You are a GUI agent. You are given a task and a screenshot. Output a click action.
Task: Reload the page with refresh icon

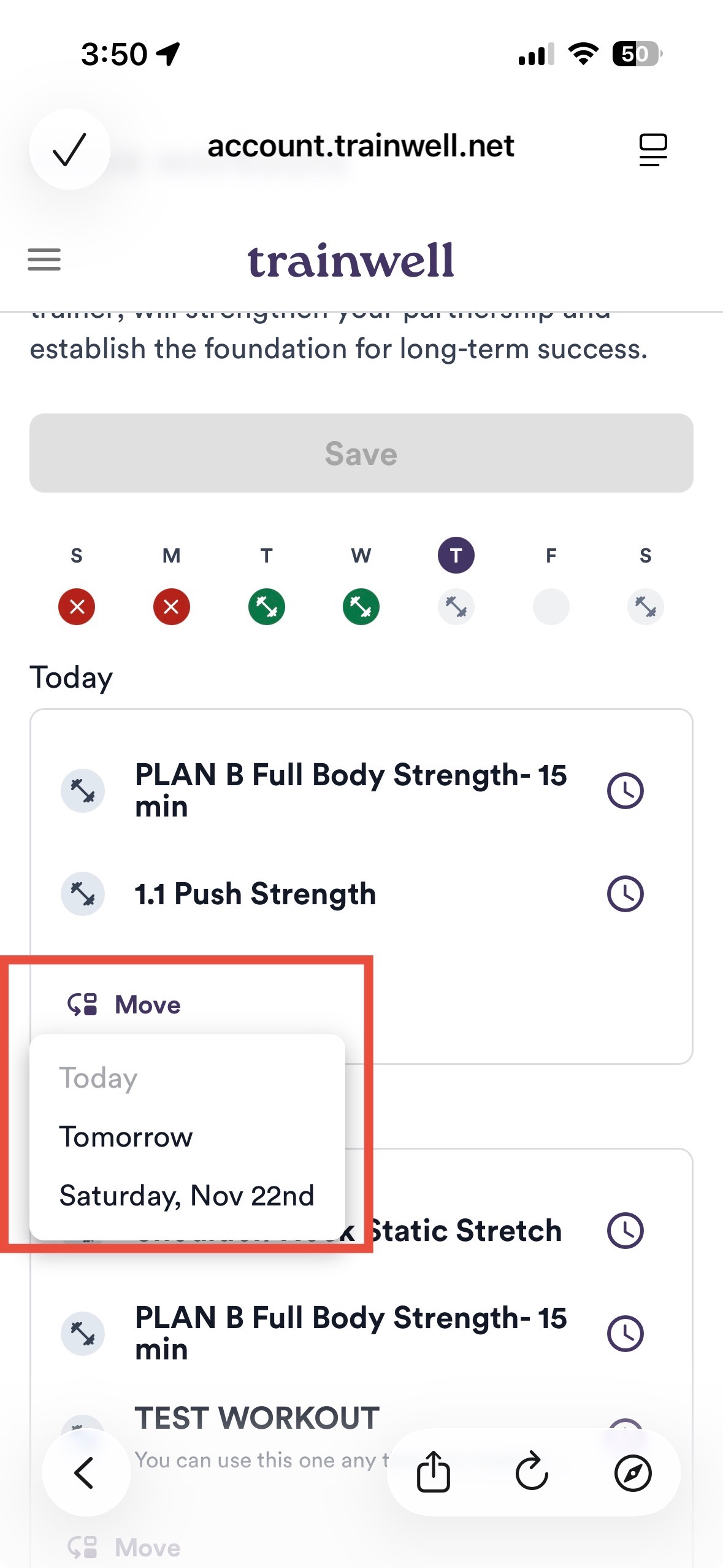click(x=532, y=1472)
